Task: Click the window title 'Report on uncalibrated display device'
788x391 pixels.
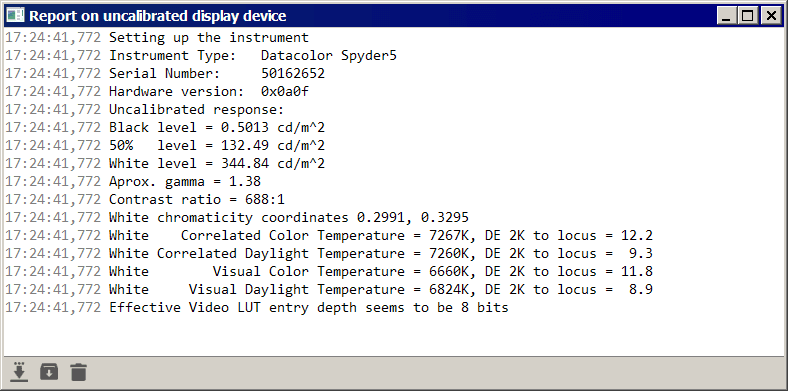Action: [158, 16]
